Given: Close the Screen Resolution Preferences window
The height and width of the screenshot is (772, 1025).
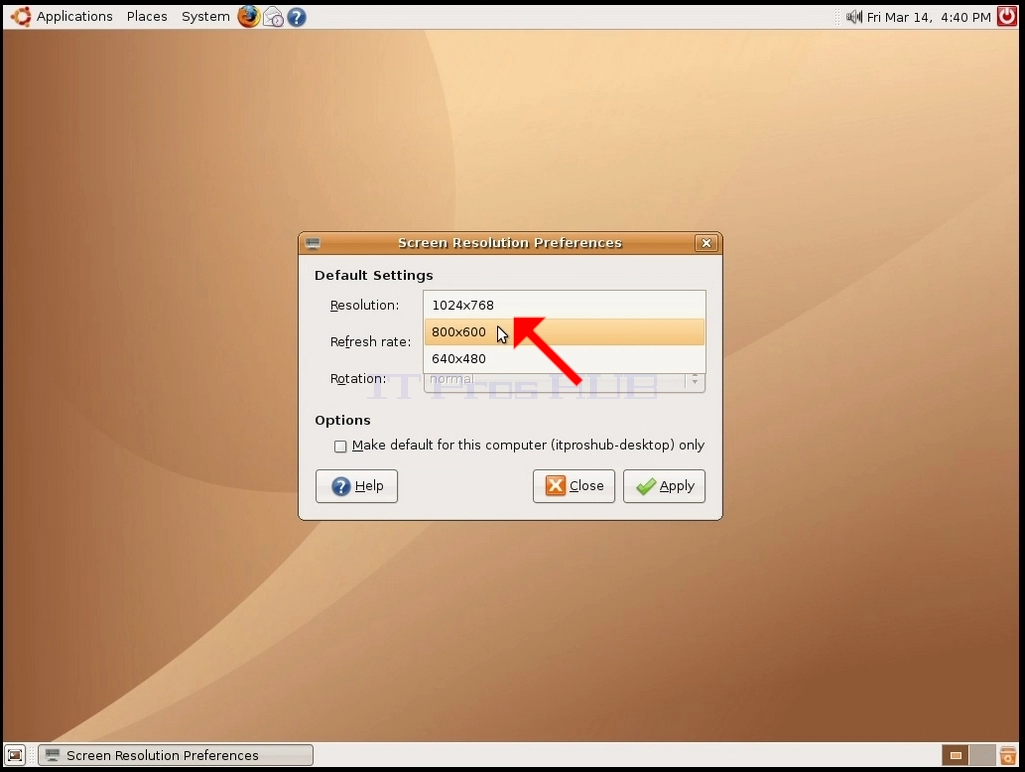Looking at the screenshot, I should click(x=706, y=243).
